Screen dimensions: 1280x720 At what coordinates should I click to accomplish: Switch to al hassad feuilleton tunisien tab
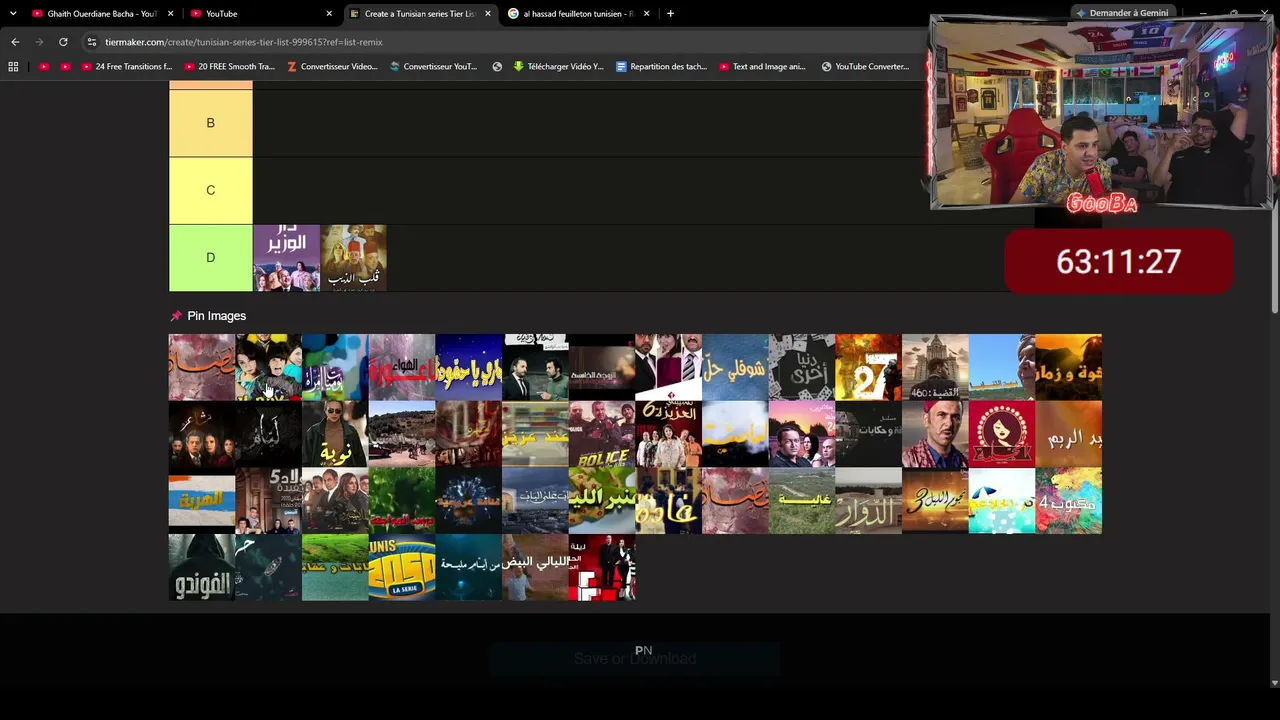coord(579,14)
